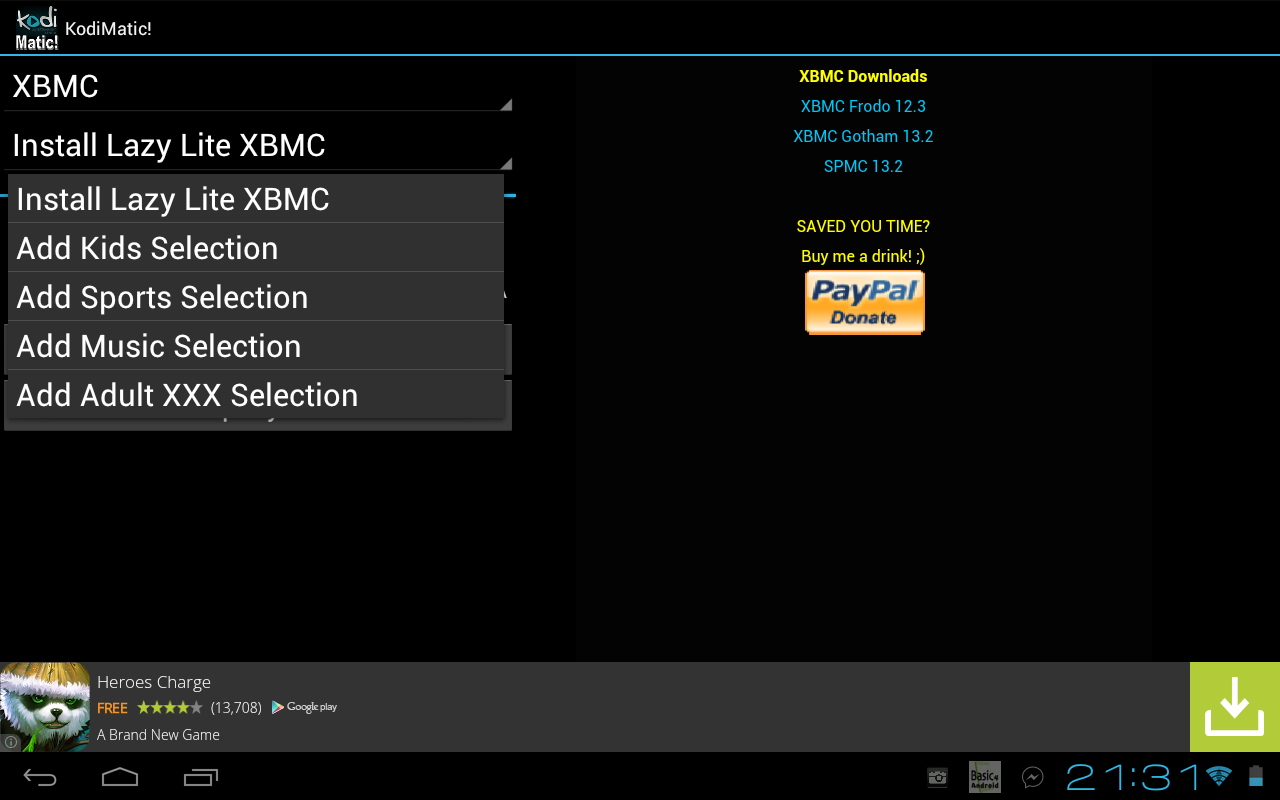Tap the green ad download arrow icon
1280x800 pixels.
1235,707
